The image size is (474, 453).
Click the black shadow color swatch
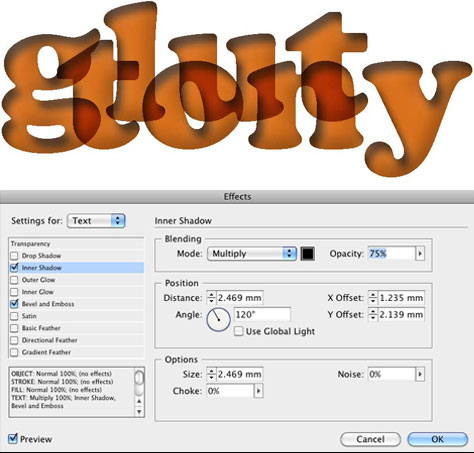pyautogui.click(x=308, y=254)
